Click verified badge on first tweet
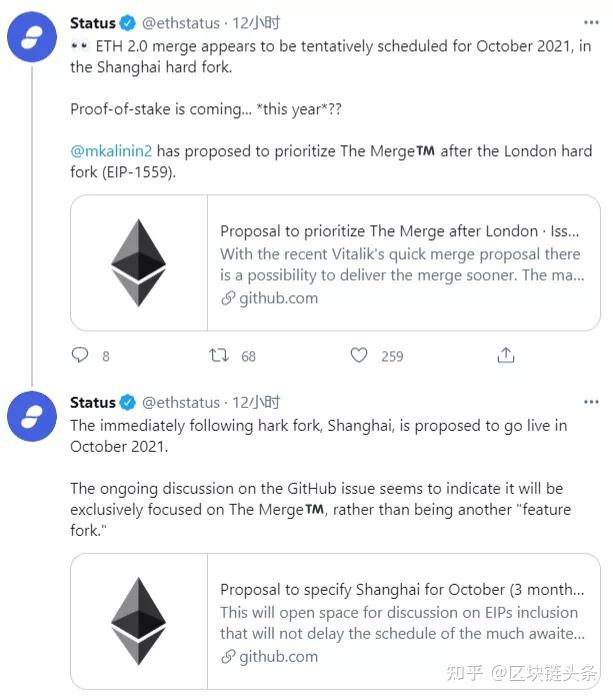This screenshot has height=699, width=613. click(x=128, y=23)
